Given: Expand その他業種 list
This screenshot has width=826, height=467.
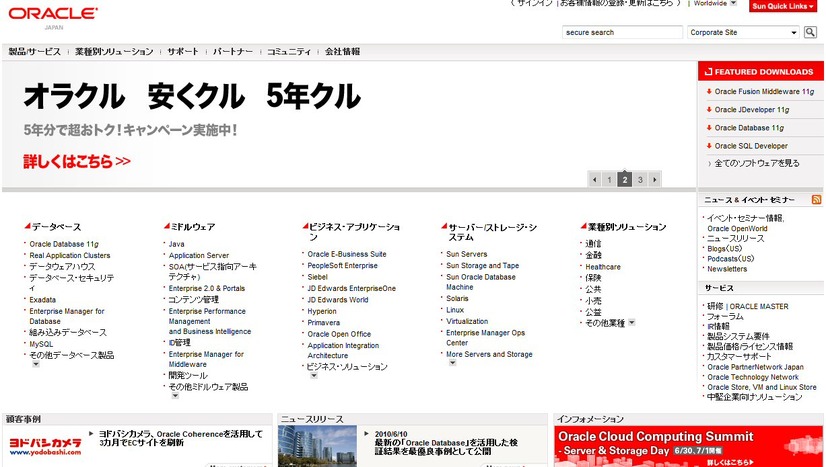Looking at the screenshot, I should pyautogui.click(x=632, y=322).
